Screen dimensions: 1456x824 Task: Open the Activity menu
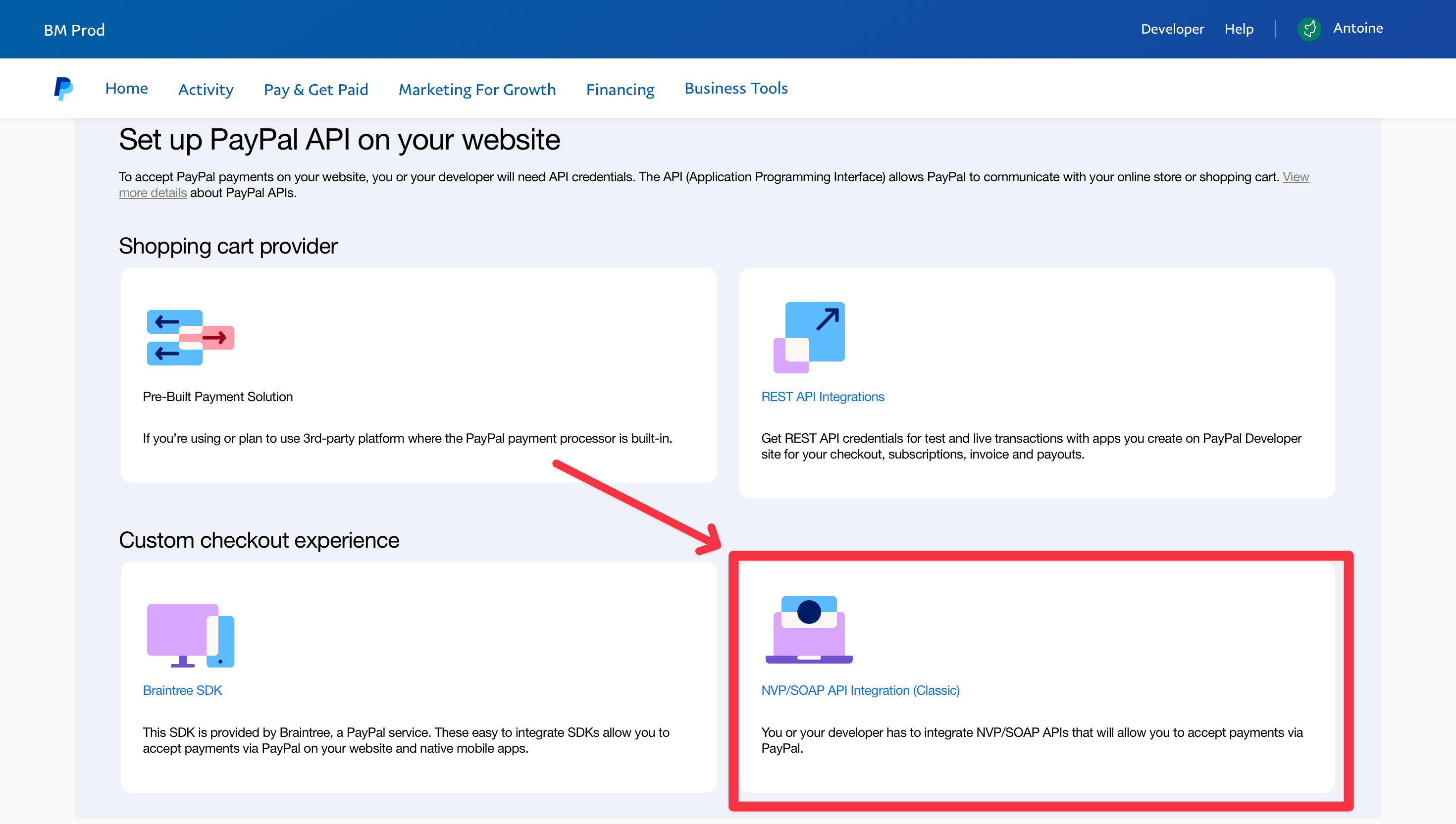(206, 90)
